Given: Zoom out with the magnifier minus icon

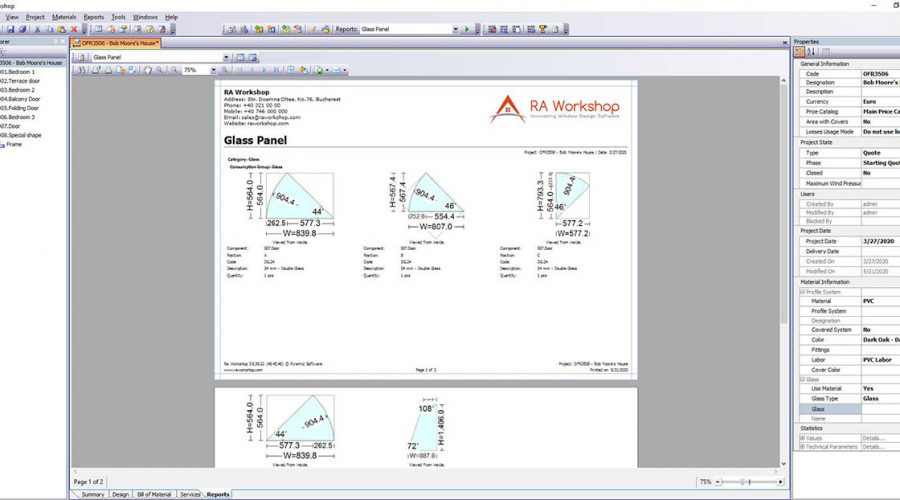Looking at the screenshot, I should point(173,70).
